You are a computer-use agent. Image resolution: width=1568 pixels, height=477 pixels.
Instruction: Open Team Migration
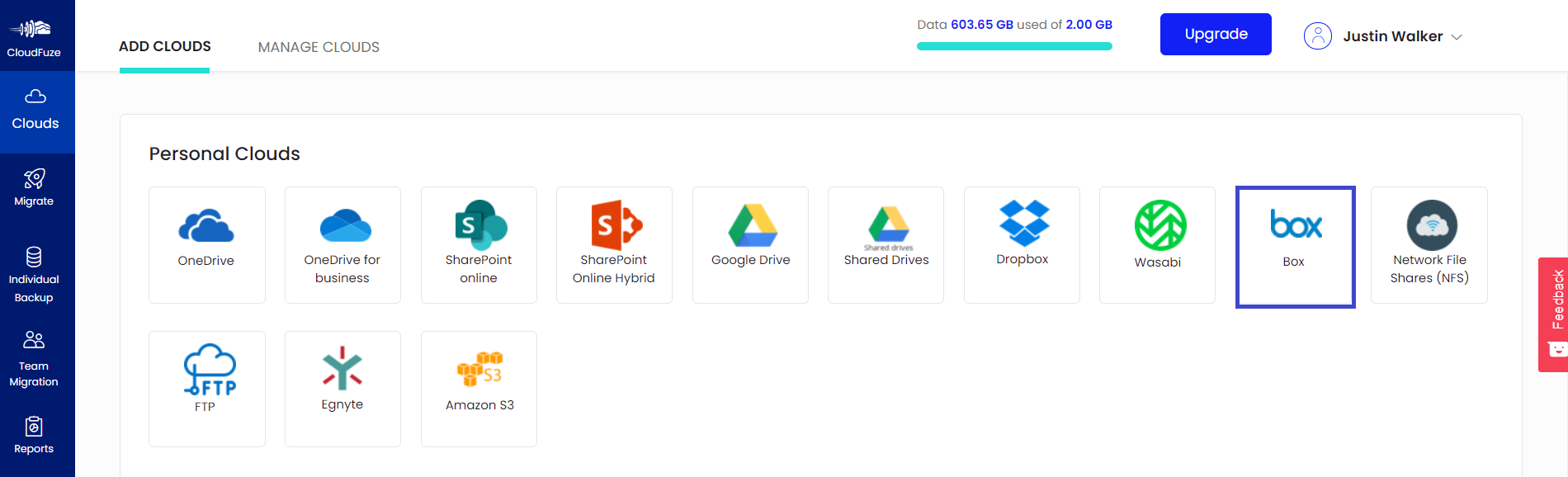[x=34, y=359]
